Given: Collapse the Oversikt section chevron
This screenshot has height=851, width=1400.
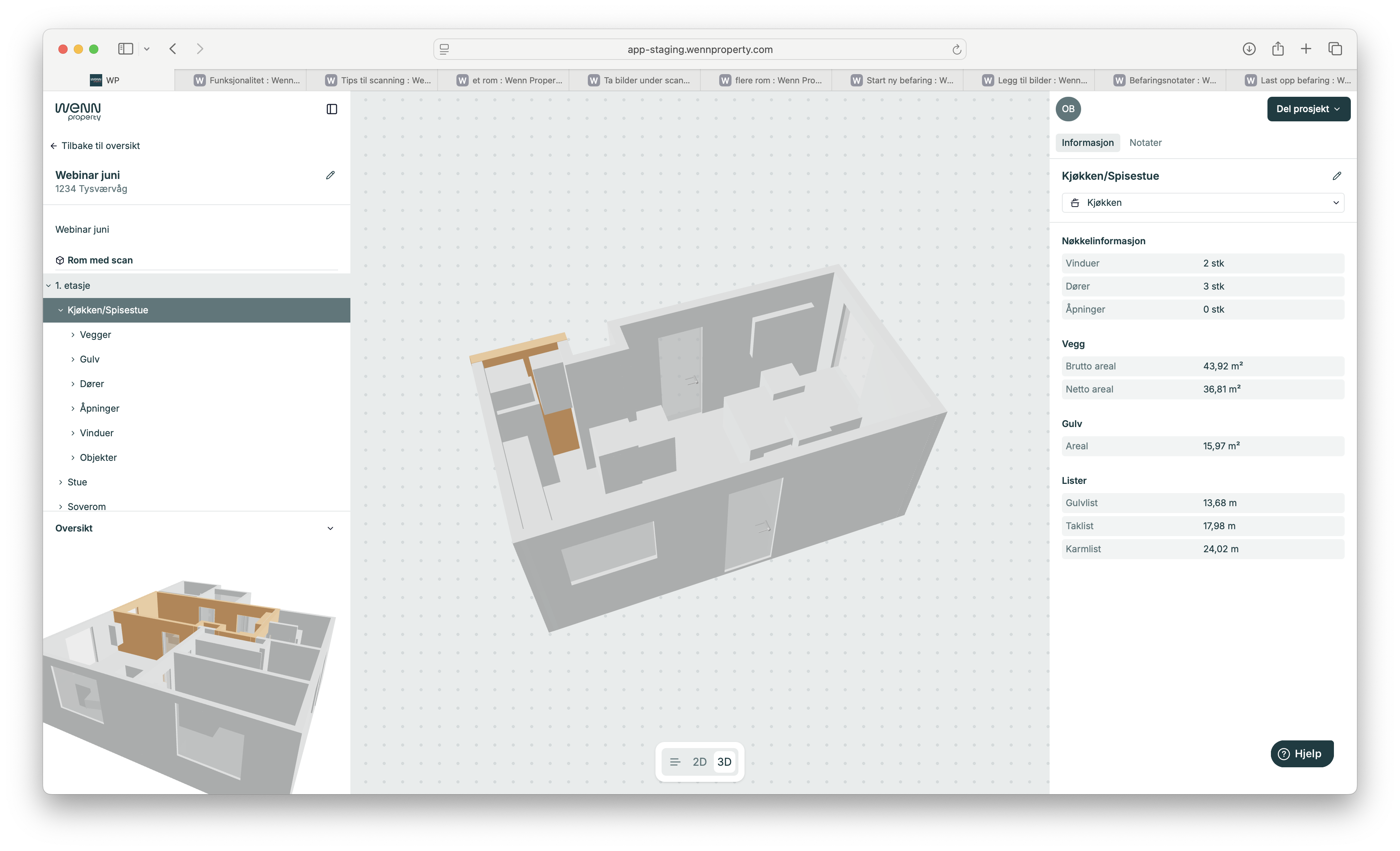Looking at the screenshot, I should [x=330, y=528].
